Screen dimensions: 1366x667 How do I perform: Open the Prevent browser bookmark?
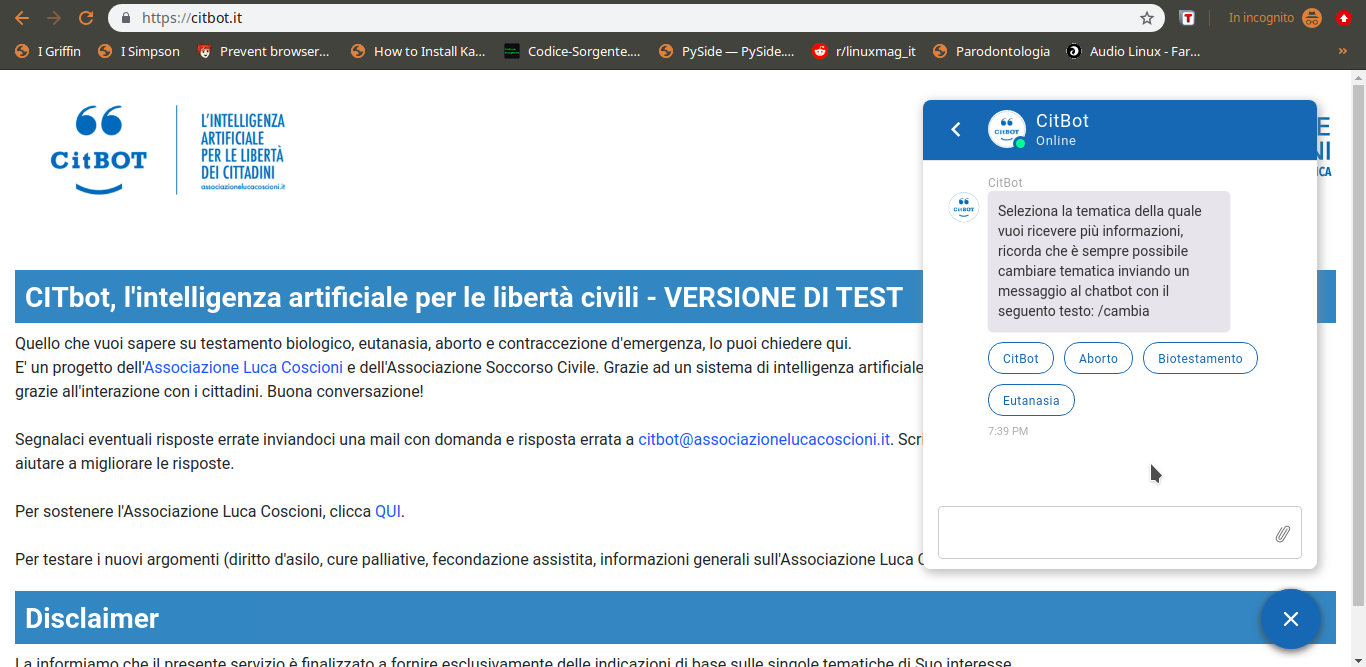263,51
